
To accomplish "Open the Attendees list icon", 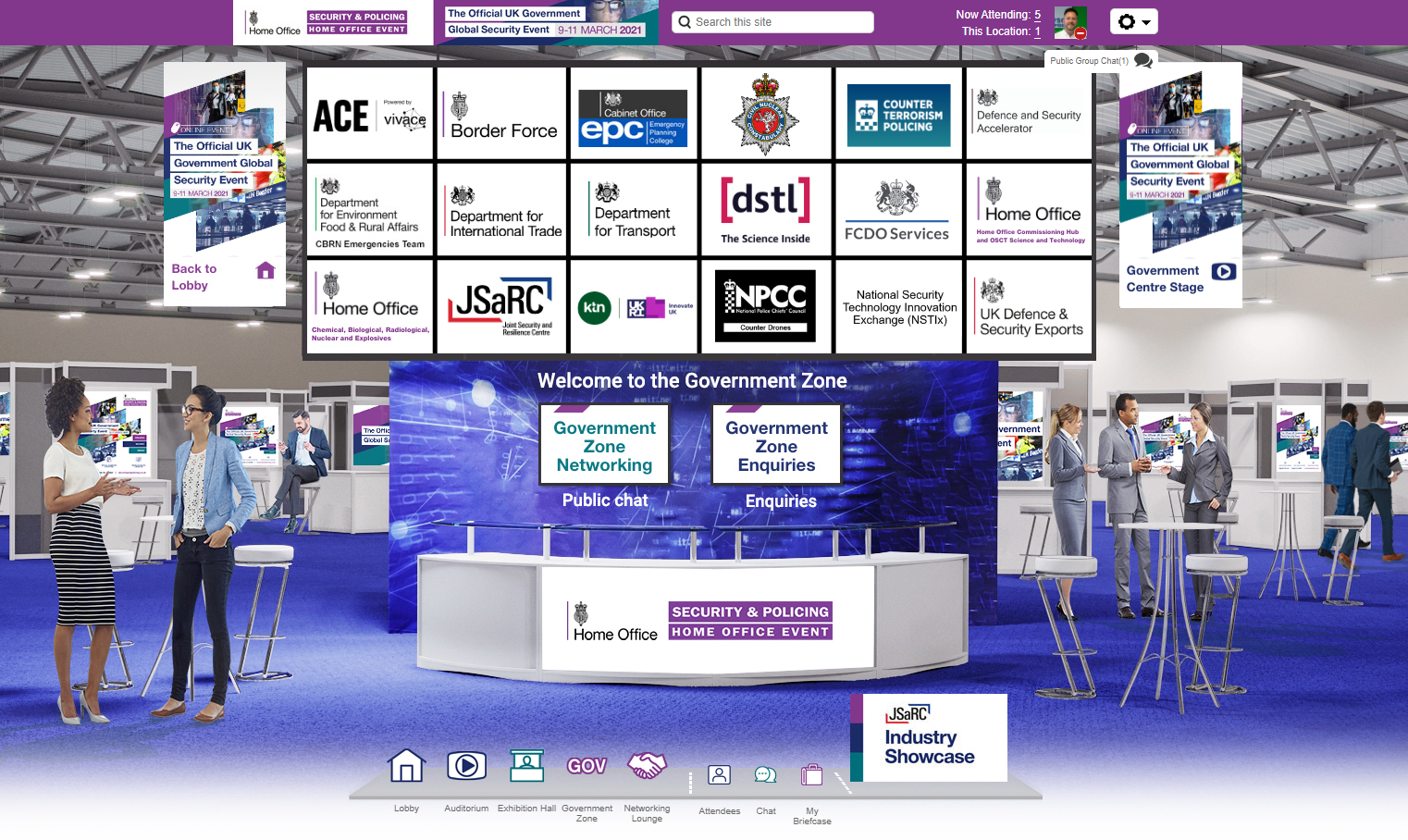I will pyautogui.click(x=719, y=775).
